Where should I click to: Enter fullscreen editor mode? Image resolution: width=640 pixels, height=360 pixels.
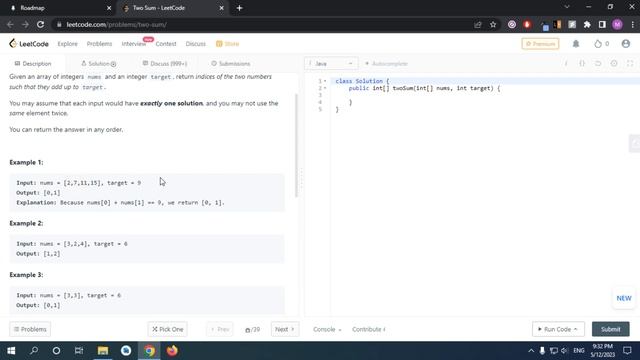point(630,64)
